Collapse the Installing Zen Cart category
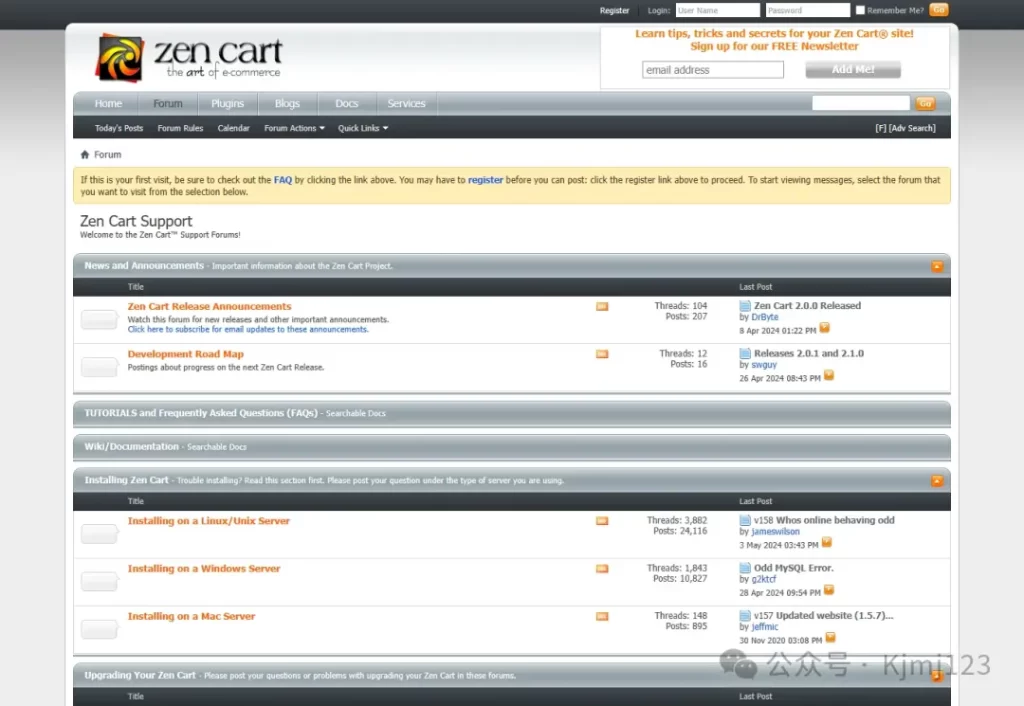1024x706 pixels. point(937,481)
